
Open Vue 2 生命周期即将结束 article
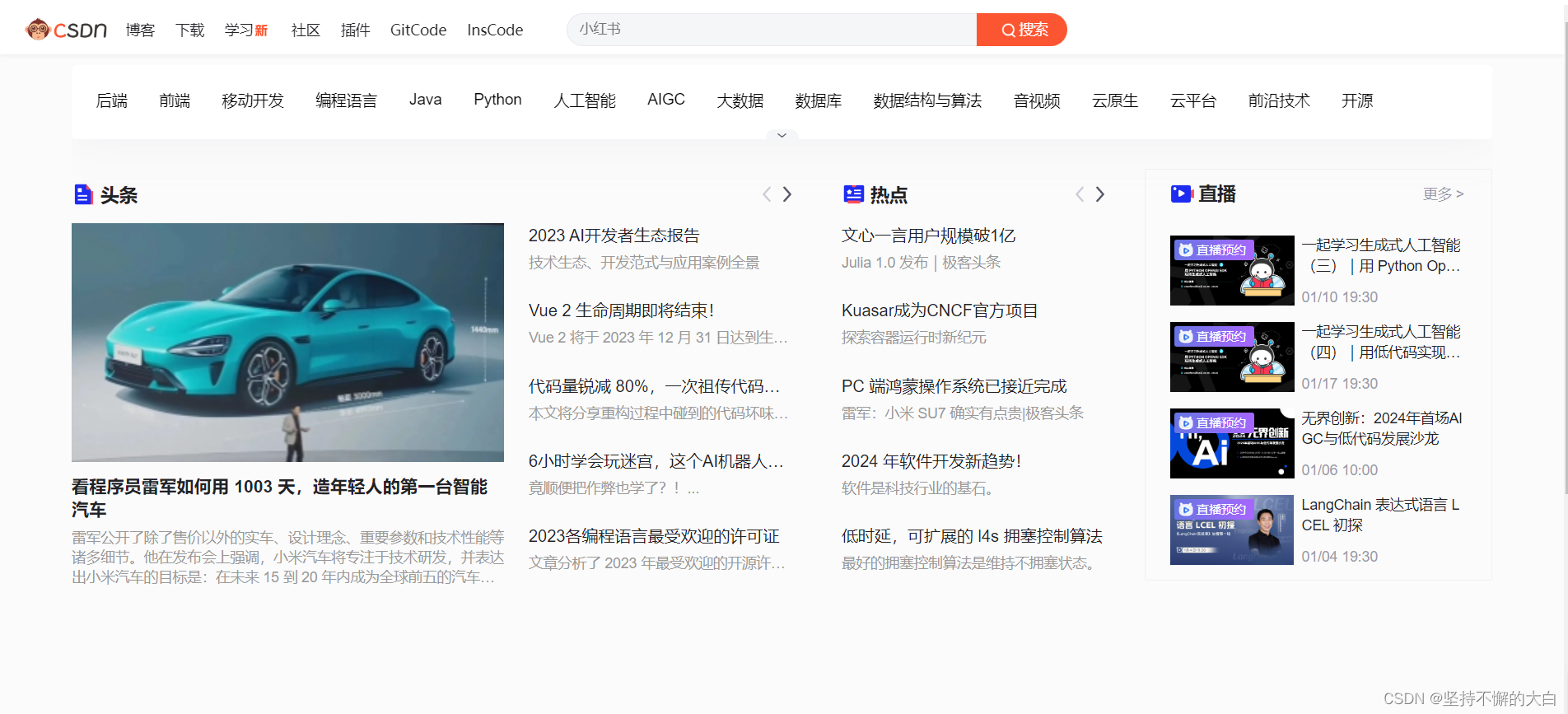point(621,310)
